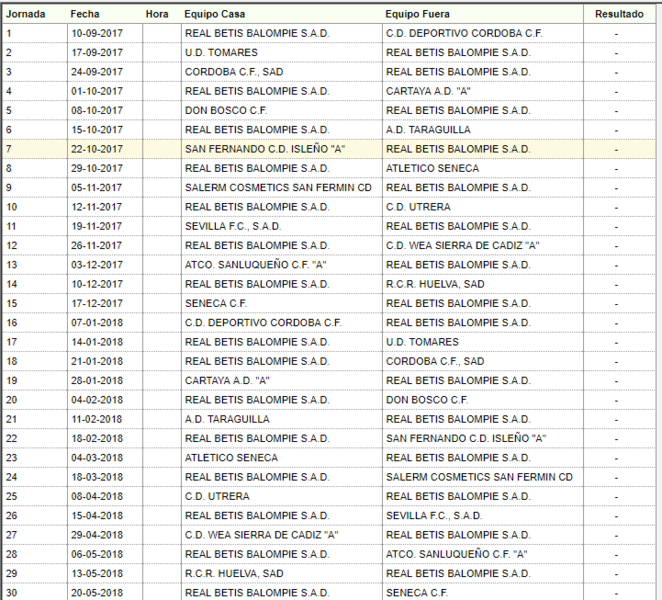Select R.C.R. HUELVA, SAD in jornada 14

(x=435, y=284)
